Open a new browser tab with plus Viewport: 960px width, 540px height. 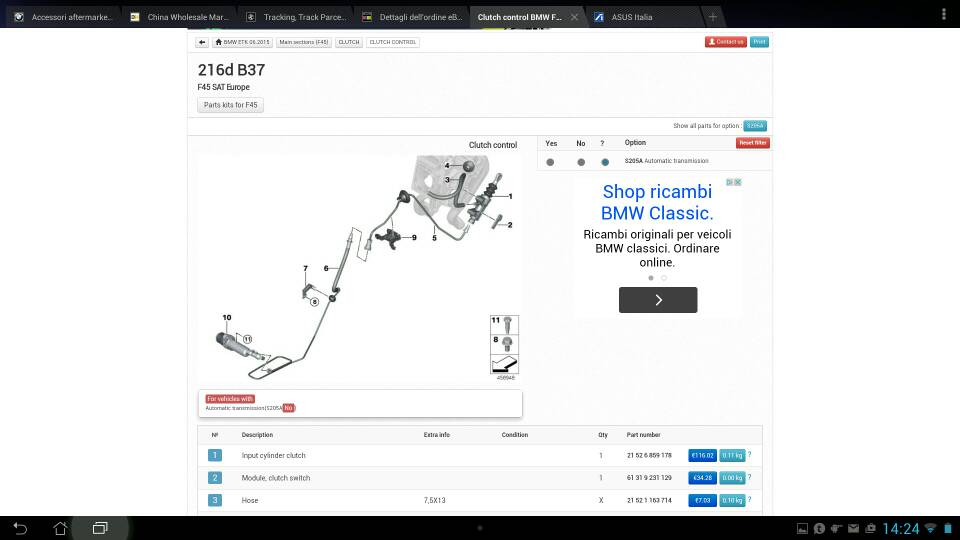tap(712, 17)
